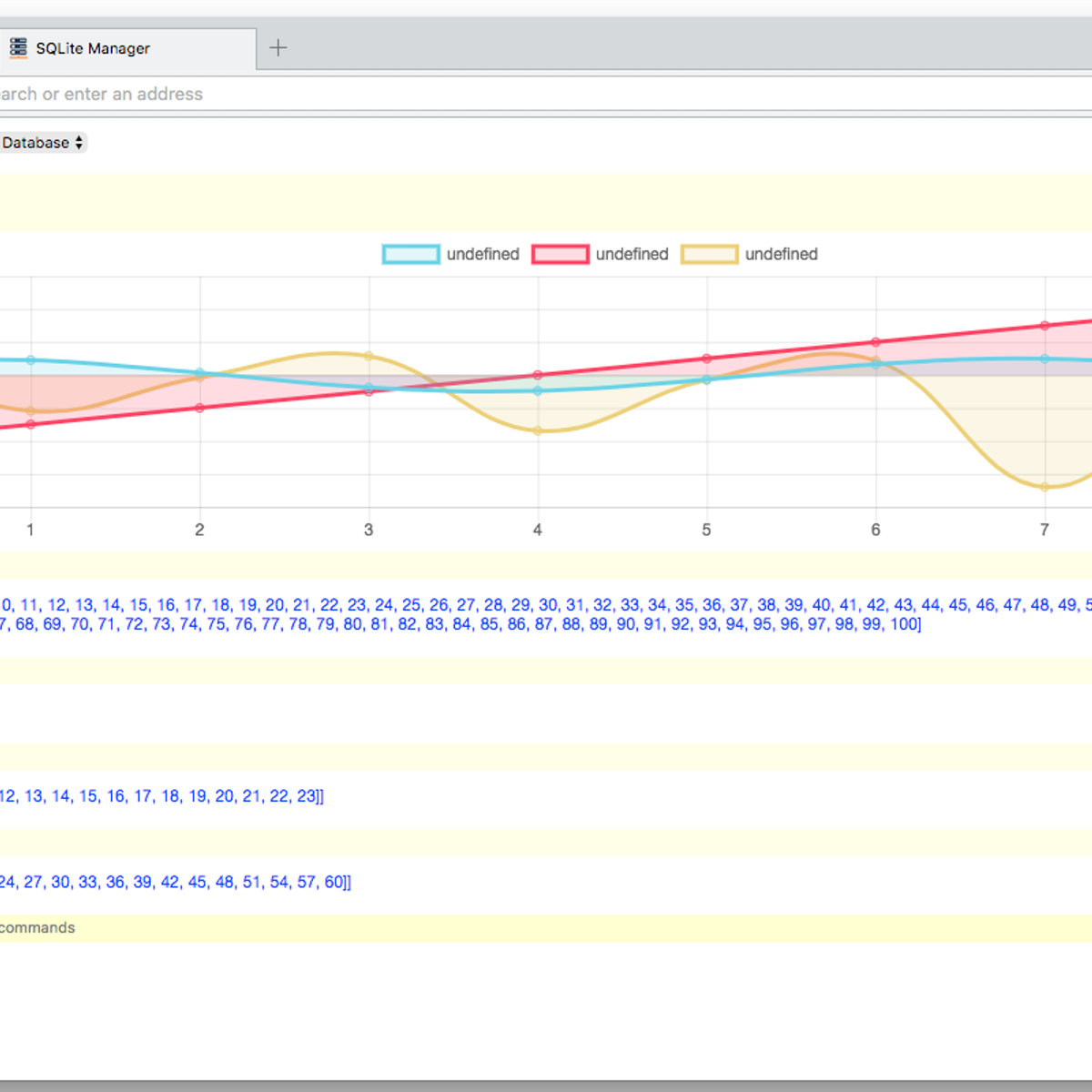Click the SQLite Manager database icon in the tab
1092x1092 pixels.
coord(17,47)
